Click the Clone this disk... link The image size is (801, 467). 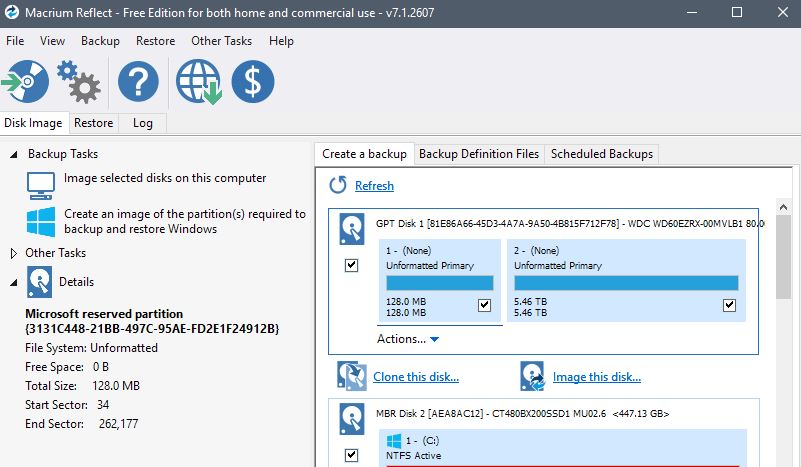(416, 377)
